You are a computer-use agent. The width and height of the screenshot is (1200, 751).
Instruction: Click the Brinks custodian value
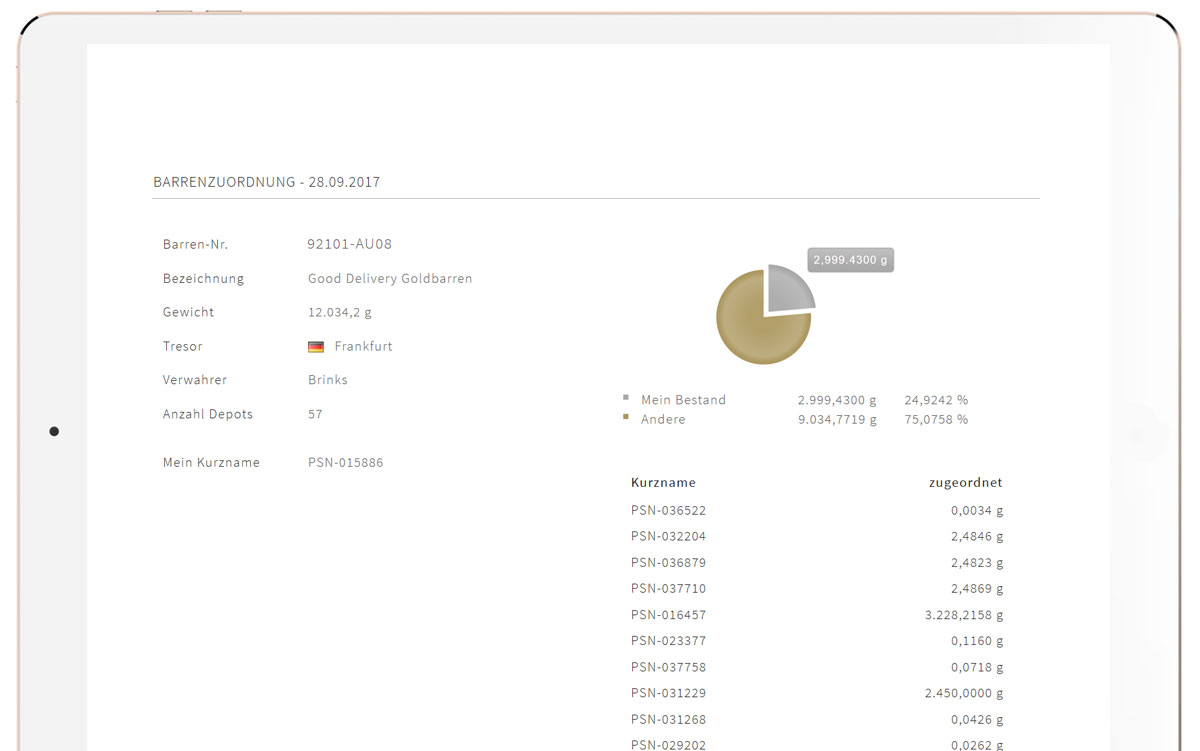pos(328,380)
